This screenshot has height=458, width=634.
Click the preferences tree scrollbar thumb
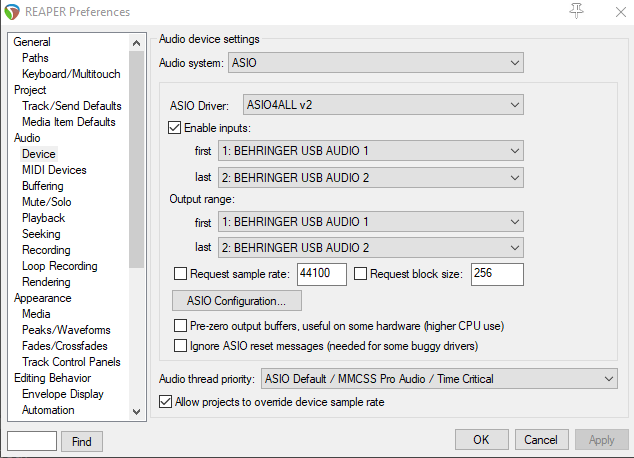click(137, 159)
